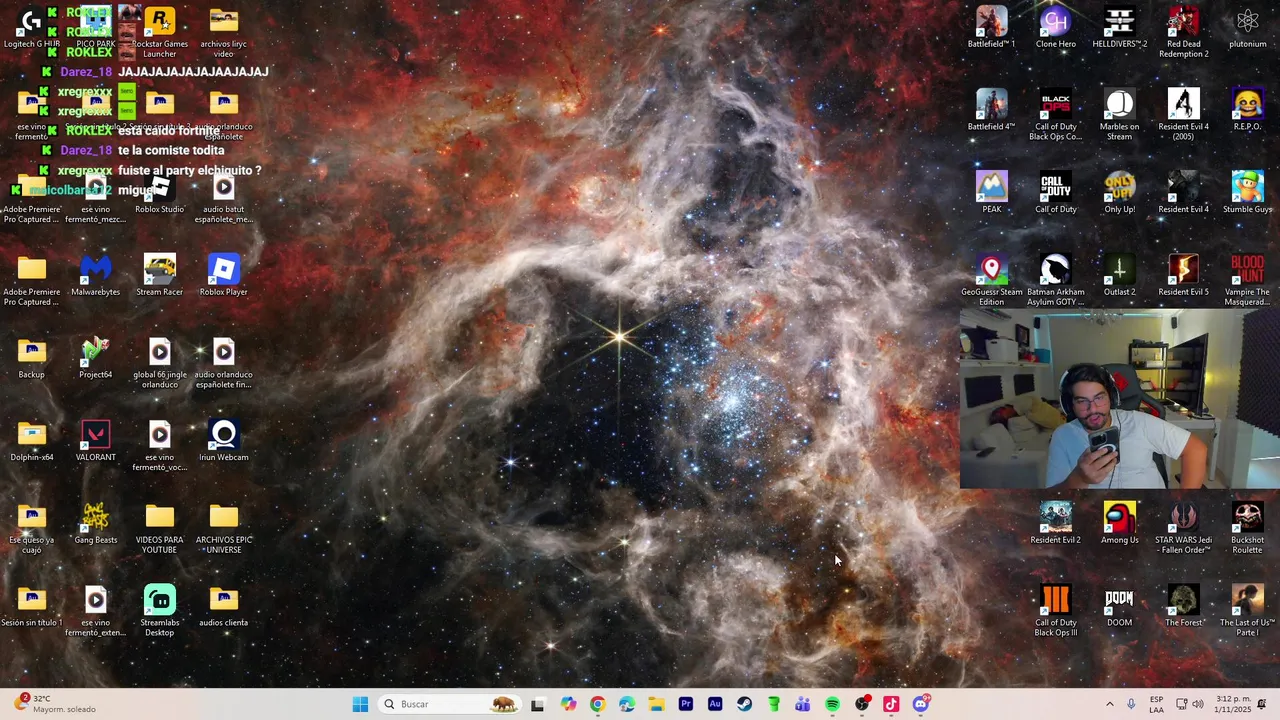Viewport: 1280px width, 720px height.
Task: Select Gang Beasts game icon
Action: point(96,525)
